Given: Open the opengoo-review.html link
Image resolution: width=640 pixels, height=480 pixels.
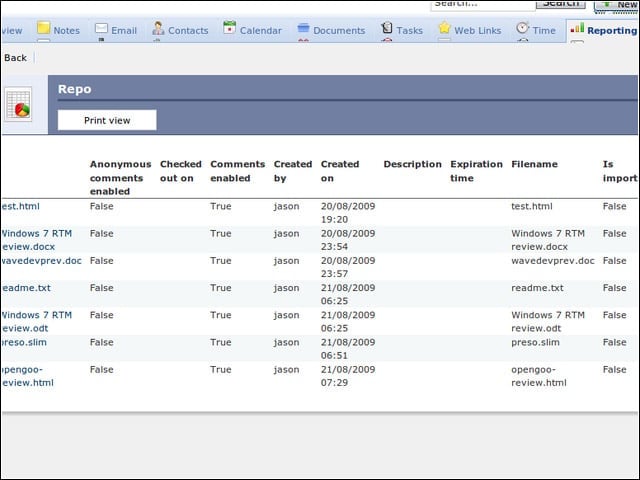Looking at the screenshot, I should [x=27, y=376].
